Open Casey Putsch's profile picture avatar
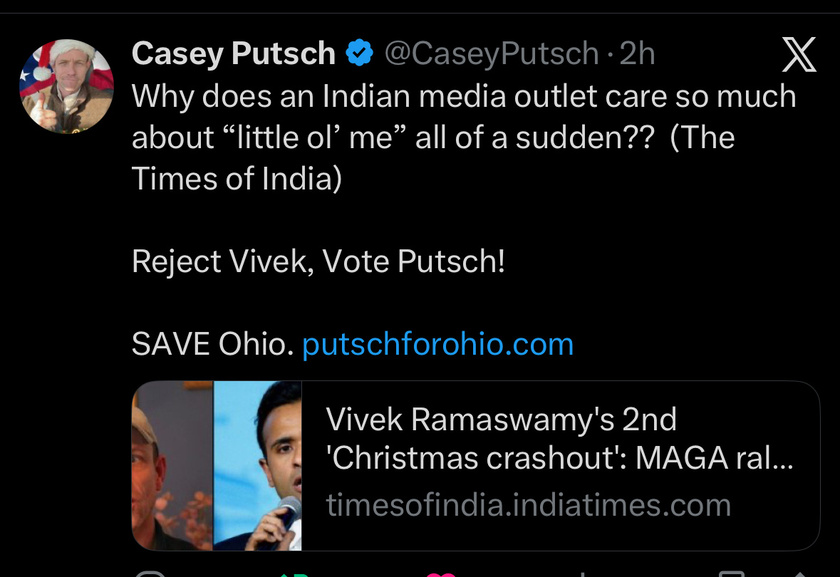 click(x=66, y=87)
